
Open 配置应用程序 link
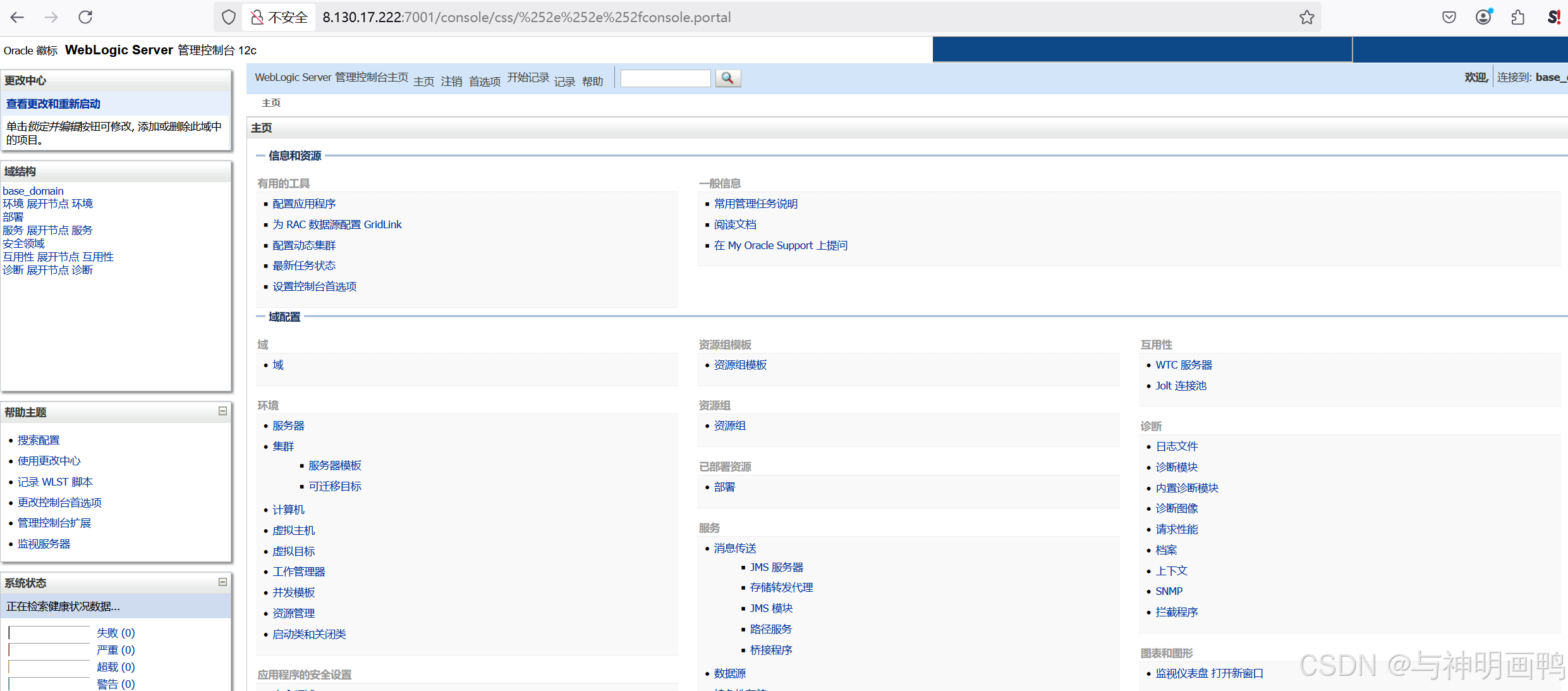tap(304, 204)
